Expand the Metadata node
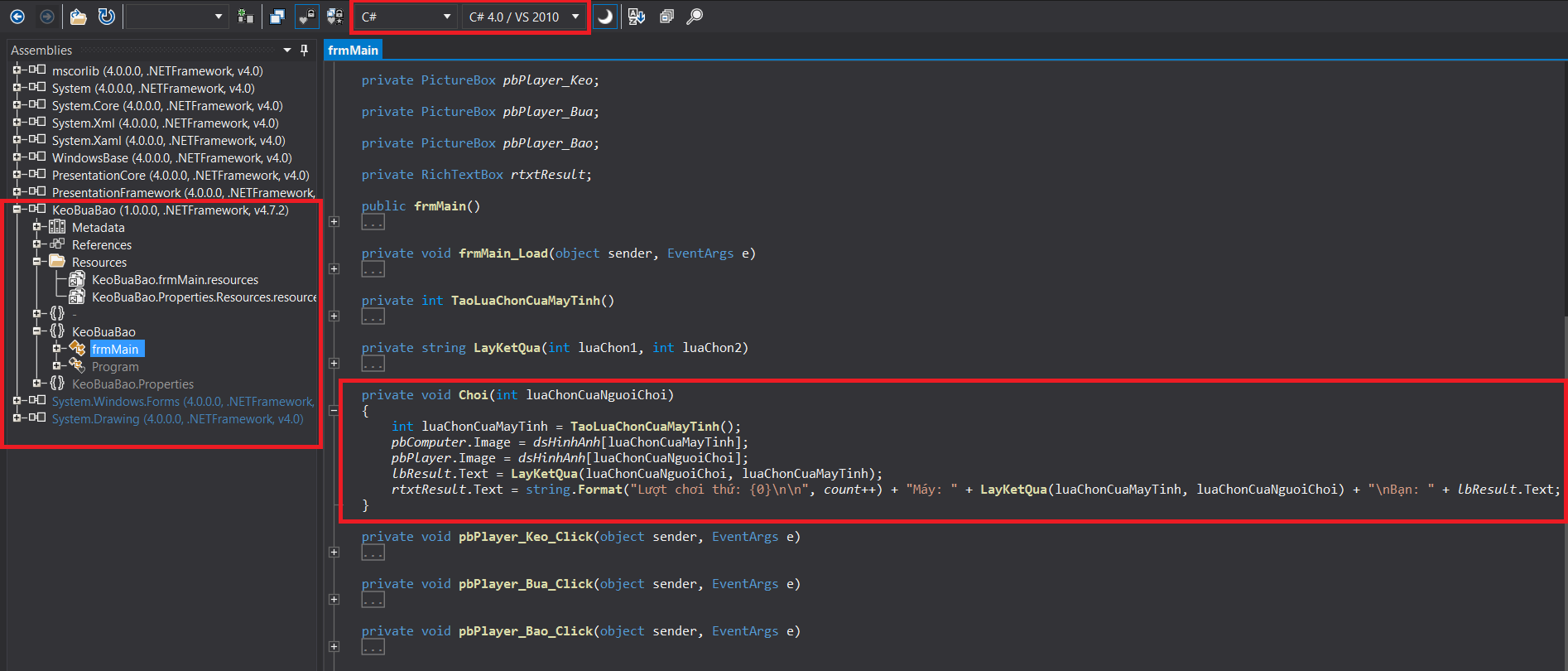This screenshot has width=1568, height=671. click(36, 227)
